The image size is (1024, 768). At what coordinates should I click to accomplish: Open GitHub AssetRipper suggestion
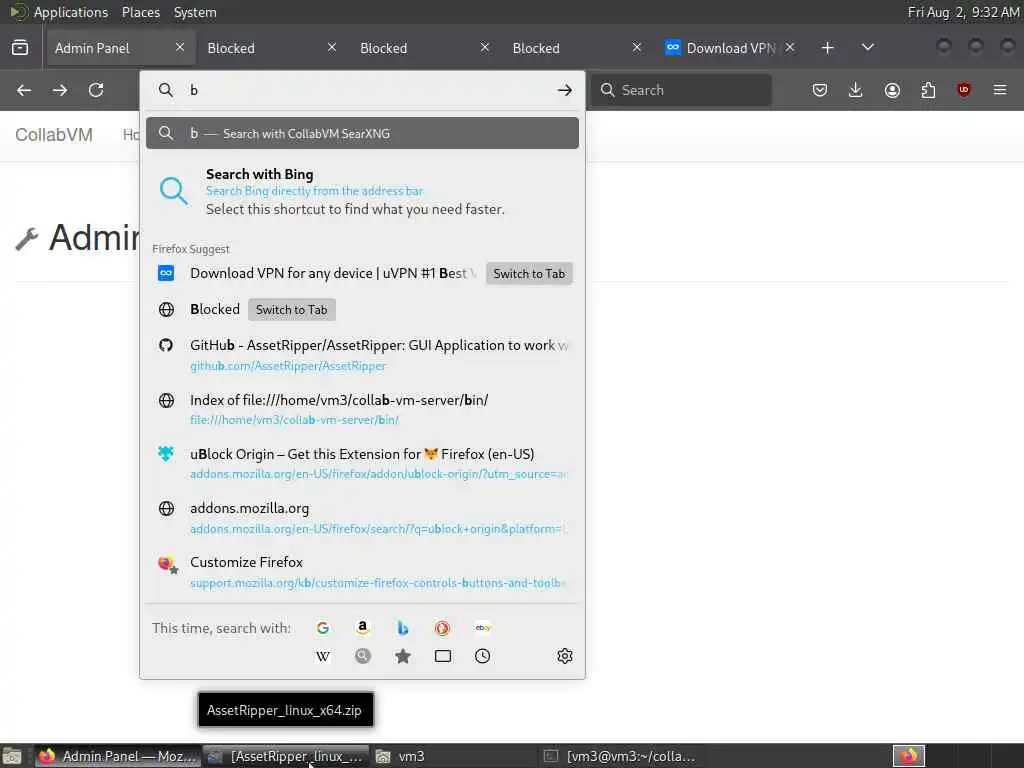pyautogui.click(x=362, y=355)
